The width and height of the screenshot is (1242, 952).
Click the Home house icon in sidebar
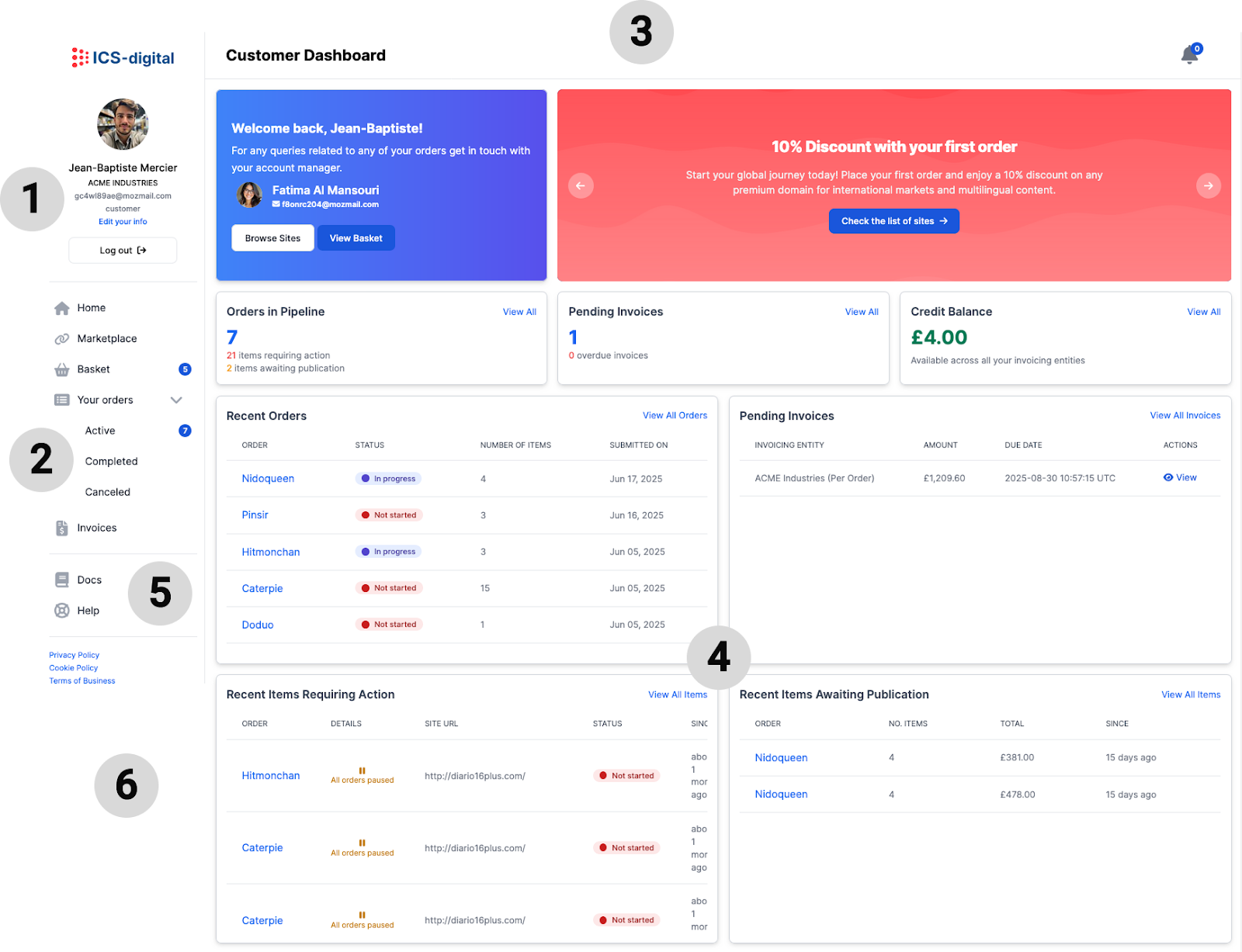(62, 308)
